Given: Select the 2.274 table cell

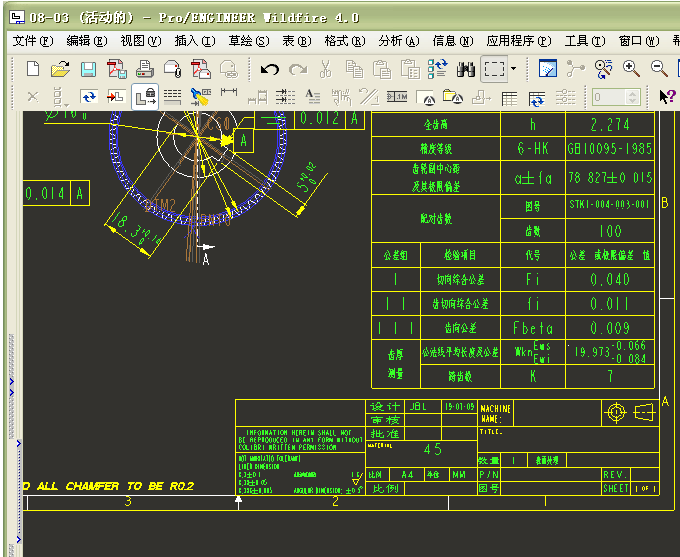Looking at the screenshot, I should [x=610, y=125].
